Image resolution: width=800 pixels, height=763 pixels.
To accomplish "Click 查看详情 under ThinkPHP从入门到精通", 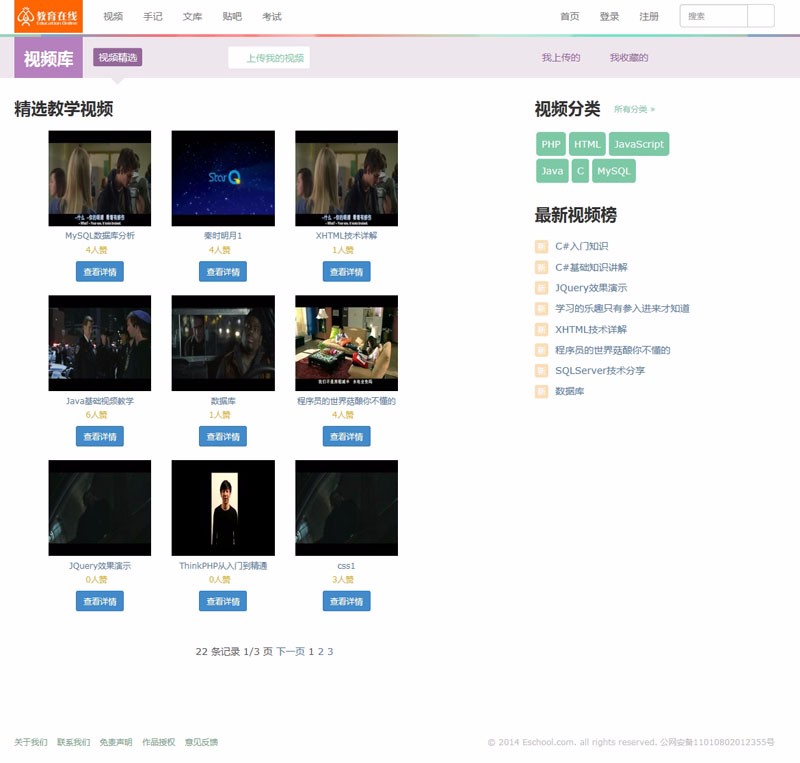I will (223, 601).
